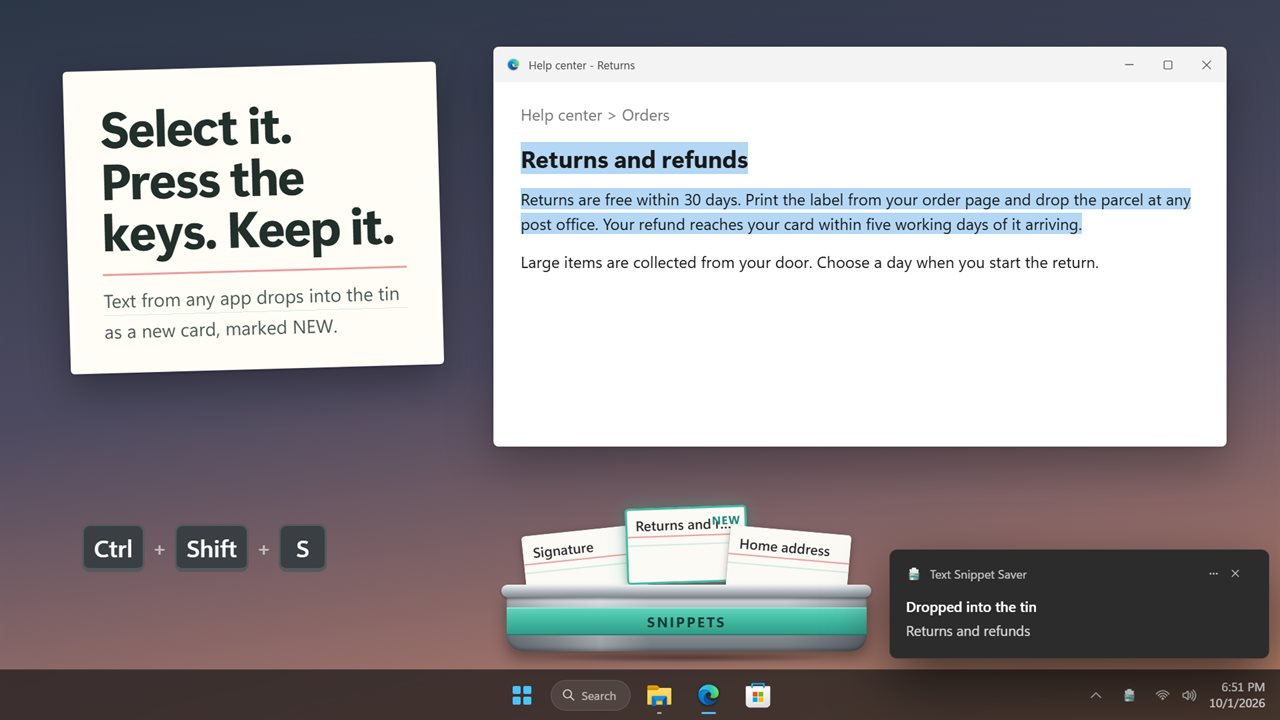
Task: Maximize the Help center window
Action: 1168,65
